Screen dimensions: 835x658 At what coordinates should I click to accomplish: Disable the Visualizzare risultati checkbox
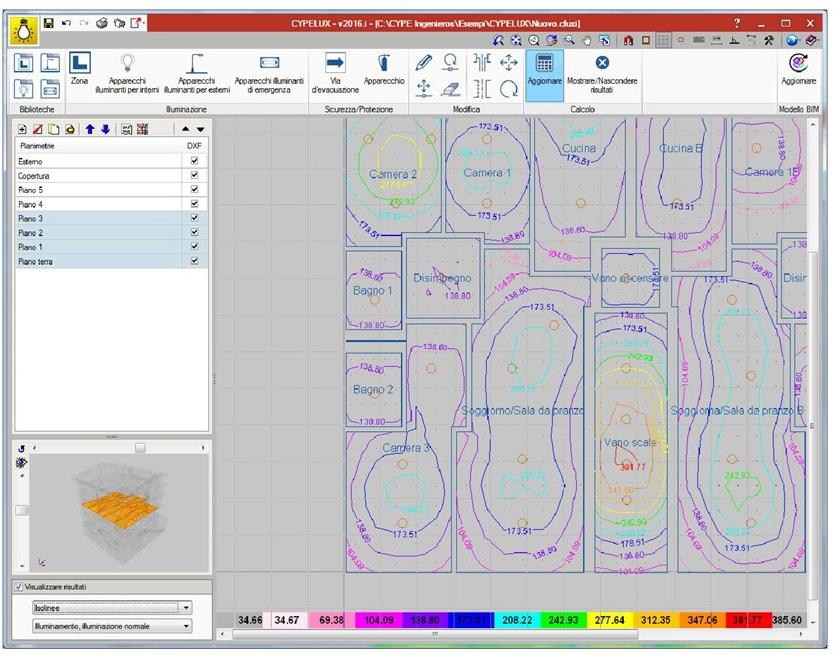19,587
